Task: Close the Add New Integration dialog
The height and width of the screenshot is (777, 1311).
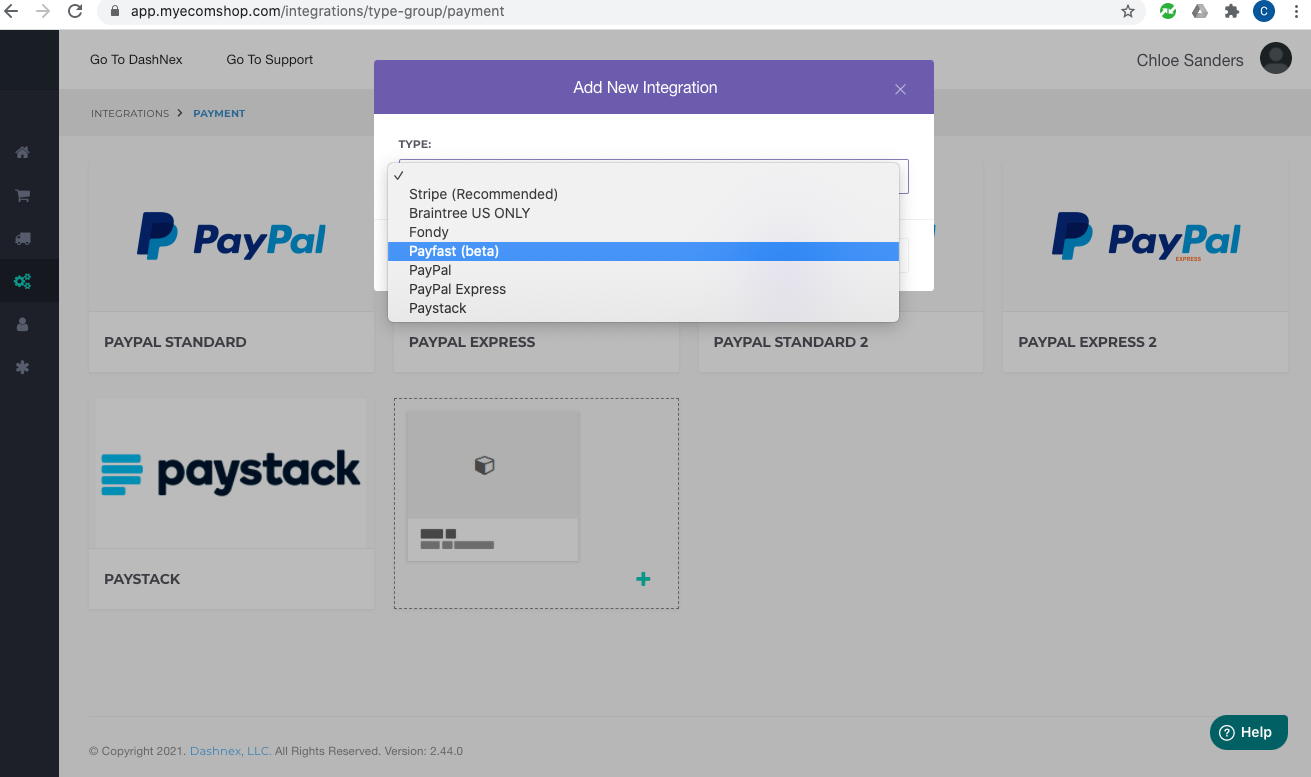Action: point(900,89)
